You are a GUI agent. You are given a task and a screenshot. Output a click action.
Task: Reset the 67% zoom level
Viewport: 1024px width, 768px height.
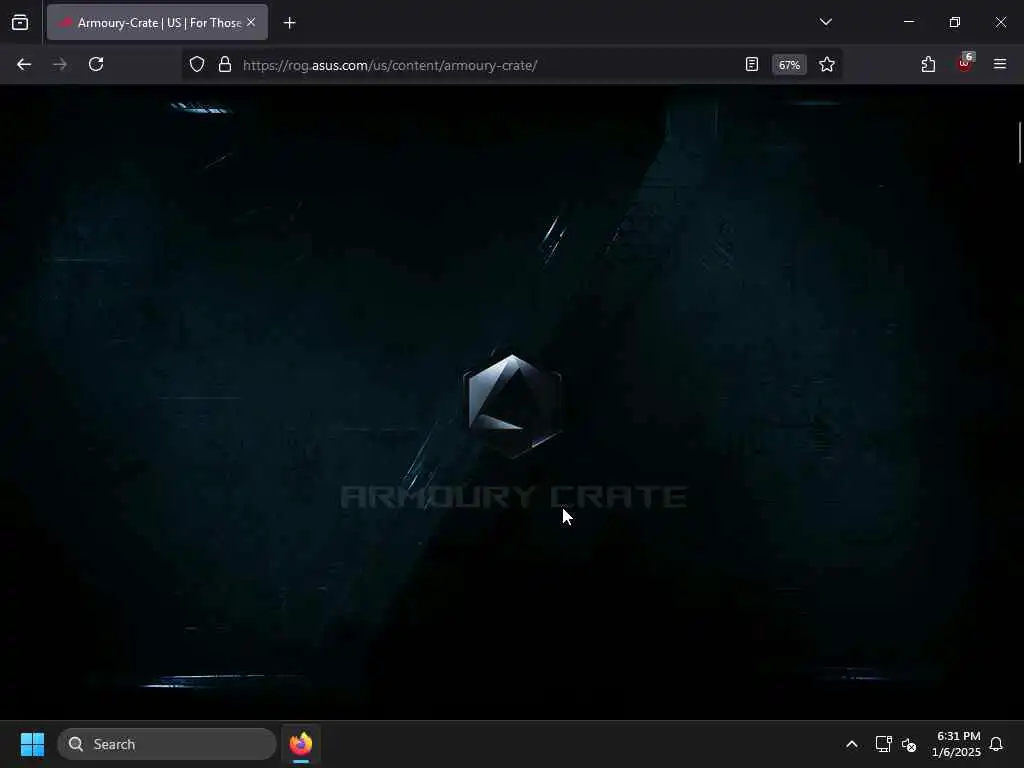[x=789, y=65]
